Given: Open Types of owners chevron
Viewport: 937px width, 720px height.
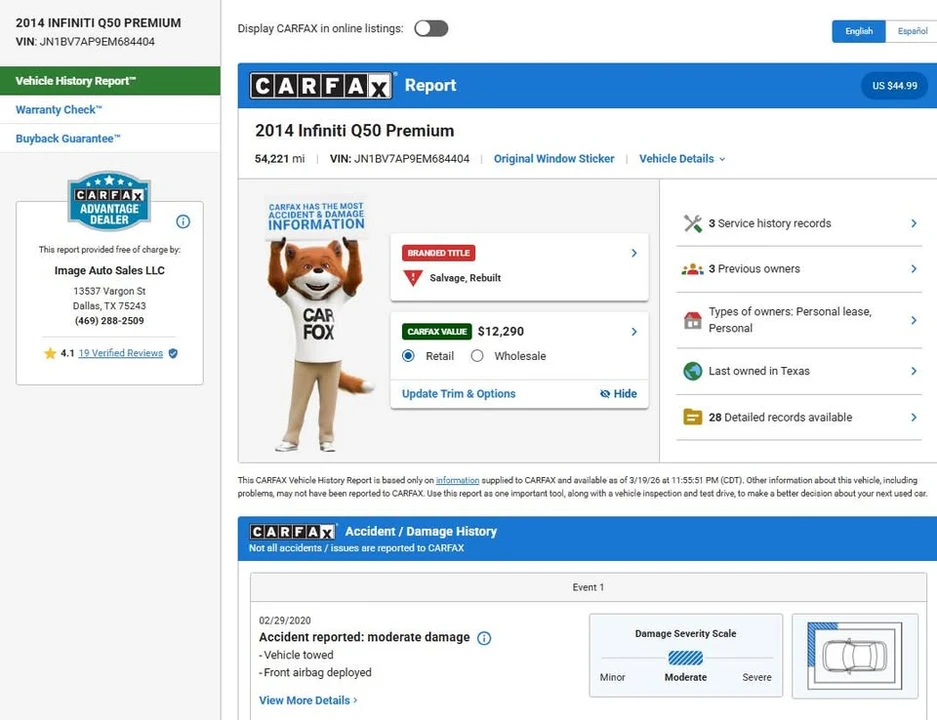Looking at the screenshot, I should [x=914, y=320].
